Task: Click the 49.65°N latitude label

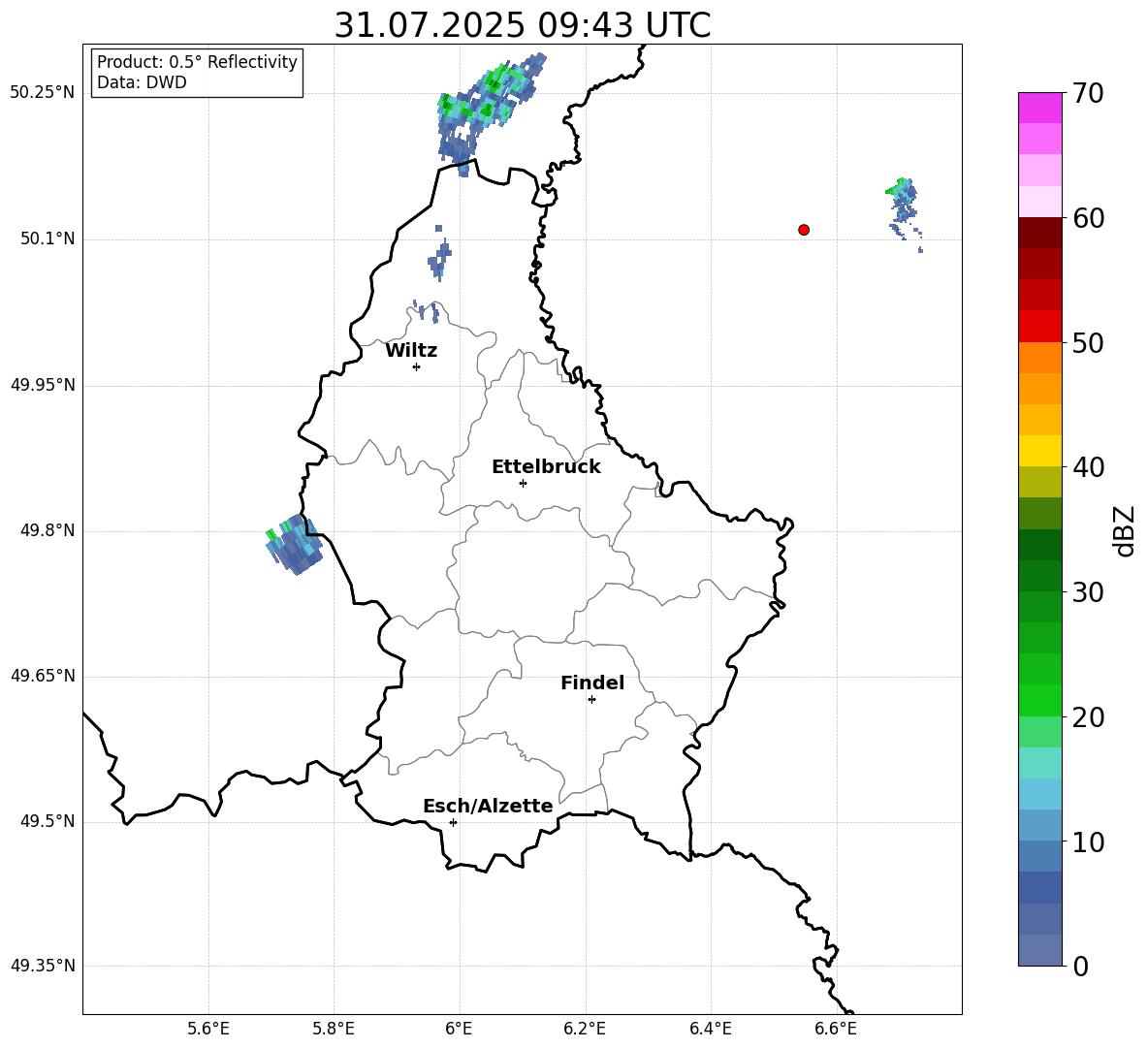Action: click(43, 676)
